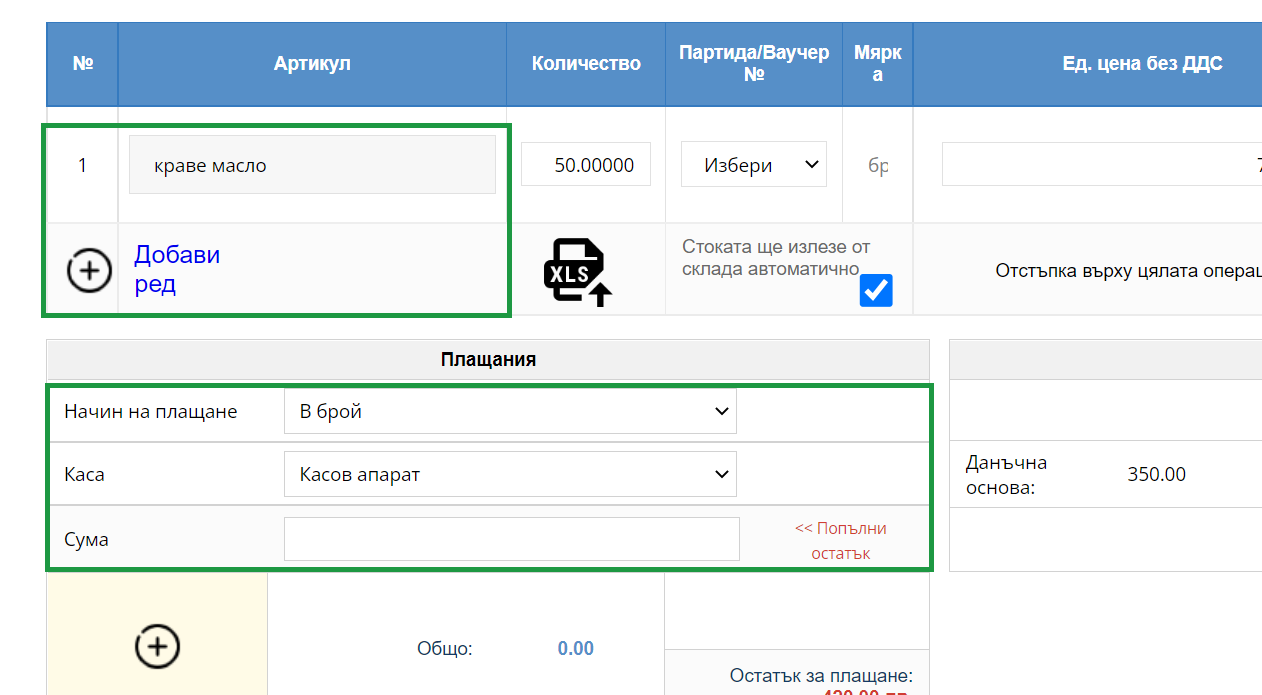Click the Партида/Ваучер № column header
This screenshot has width=1262, height=695.
point(754,63)
